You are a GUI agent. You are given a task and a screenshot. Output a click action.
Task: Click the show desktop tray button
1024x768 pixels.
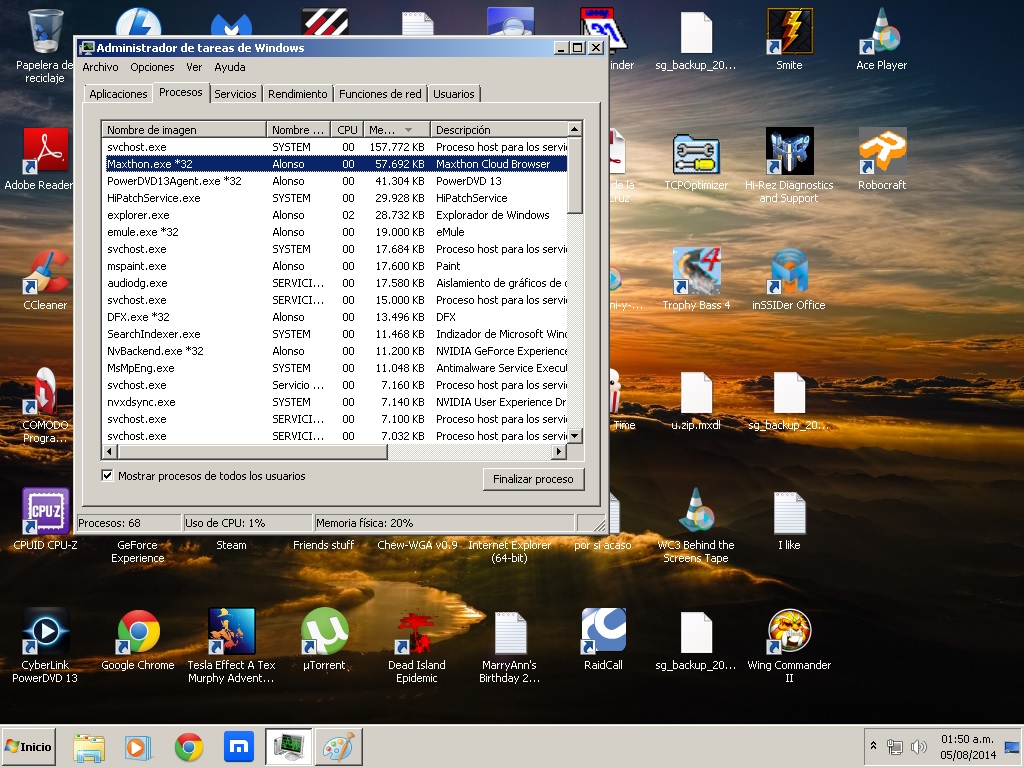click(x=1012, y=746)
